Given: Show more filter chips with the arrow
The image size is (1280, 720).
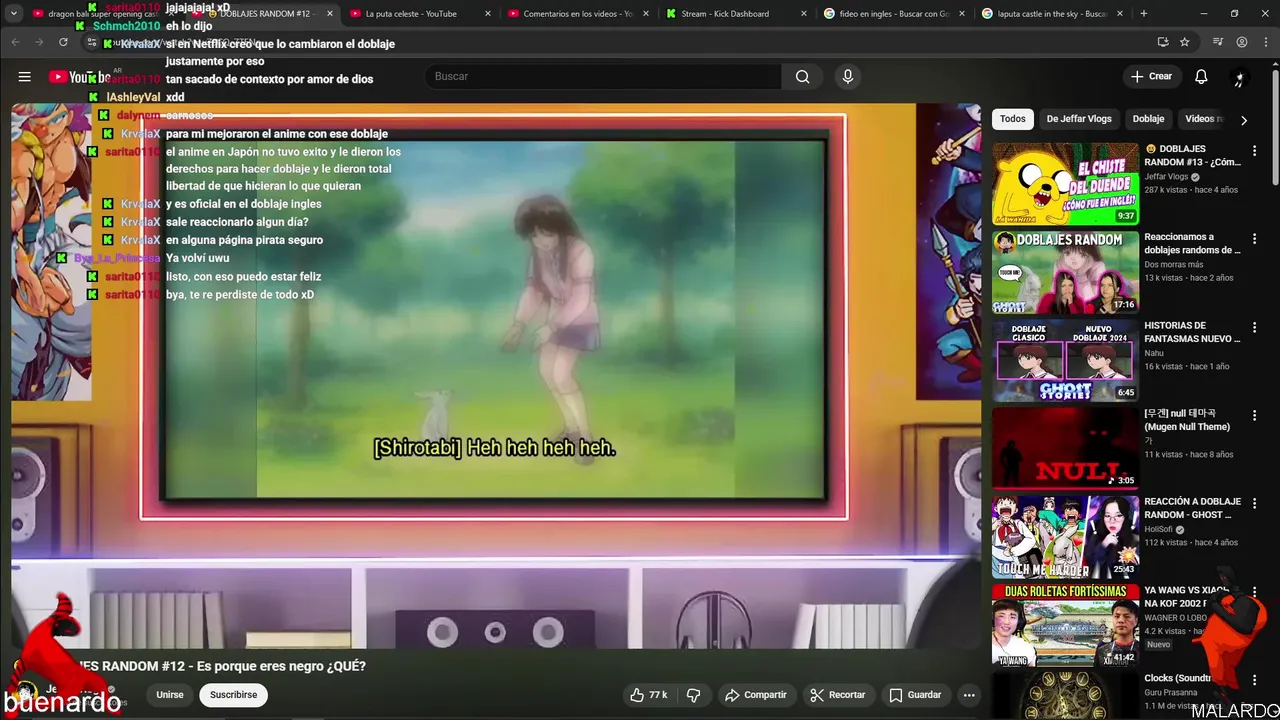Looking at the screenshot, I should (x=1243, y=120).
